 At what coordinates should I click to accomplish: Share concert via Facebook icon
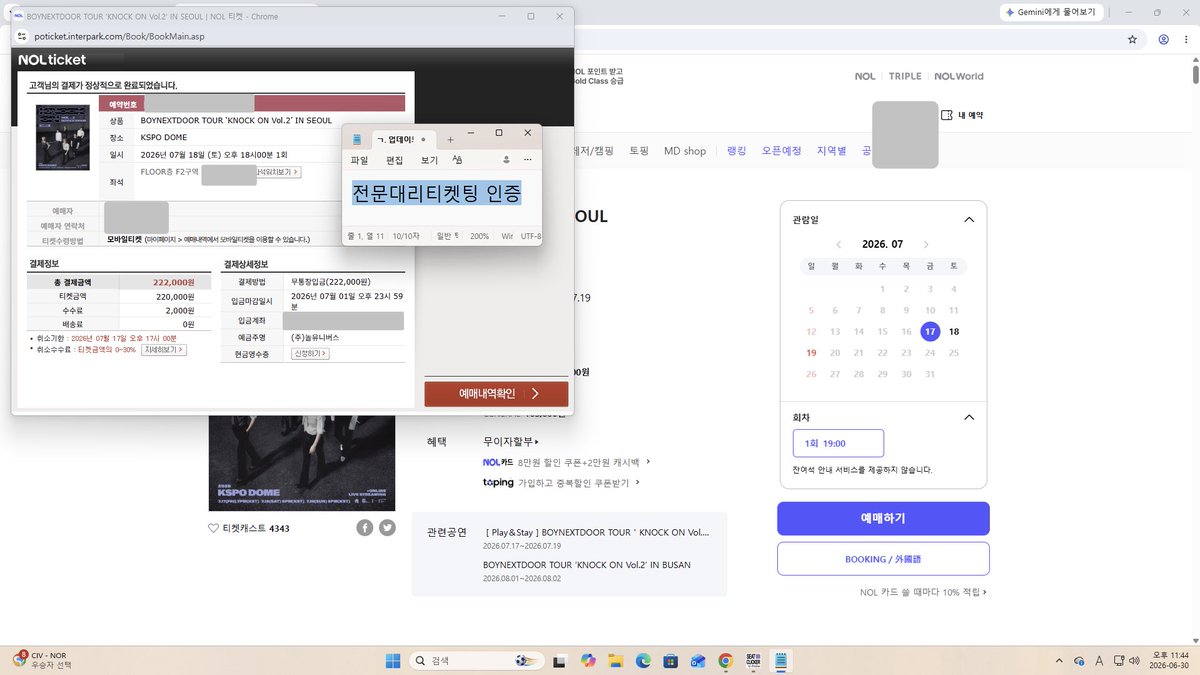365,527
